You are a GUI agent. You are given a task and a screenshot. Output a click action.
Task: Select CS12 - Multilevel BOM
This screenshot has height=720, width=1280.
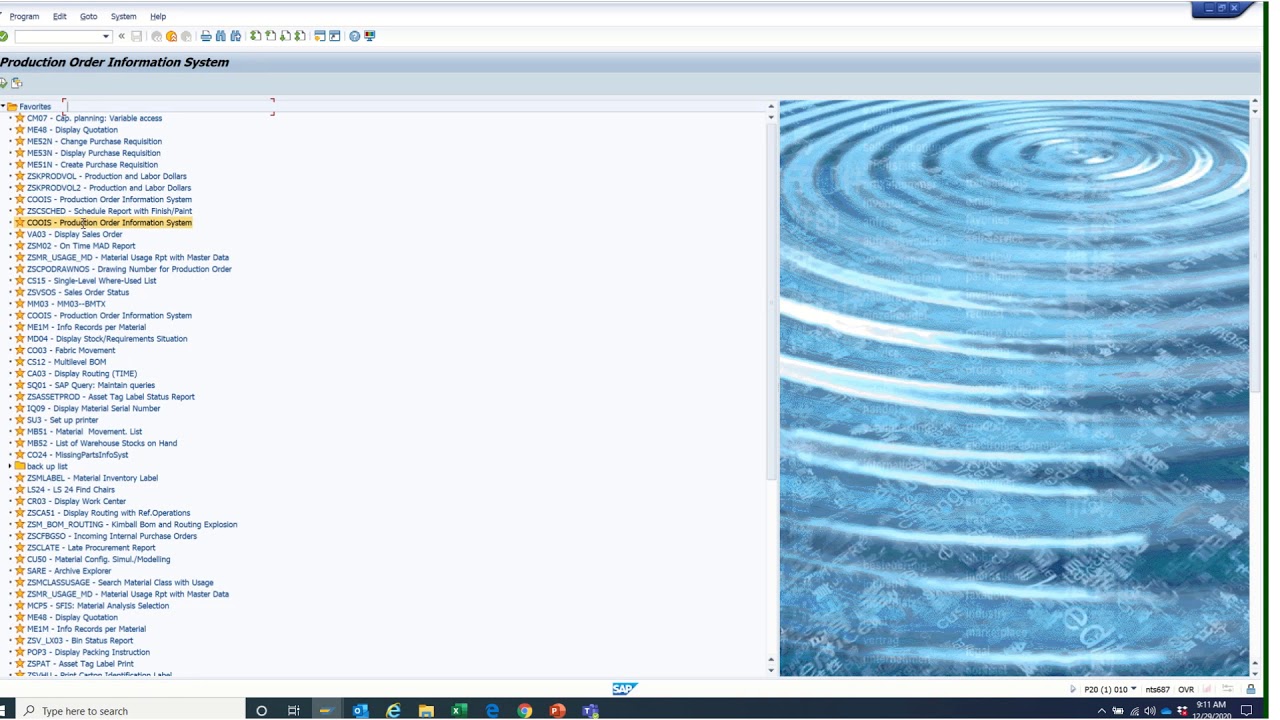(66, 361)
